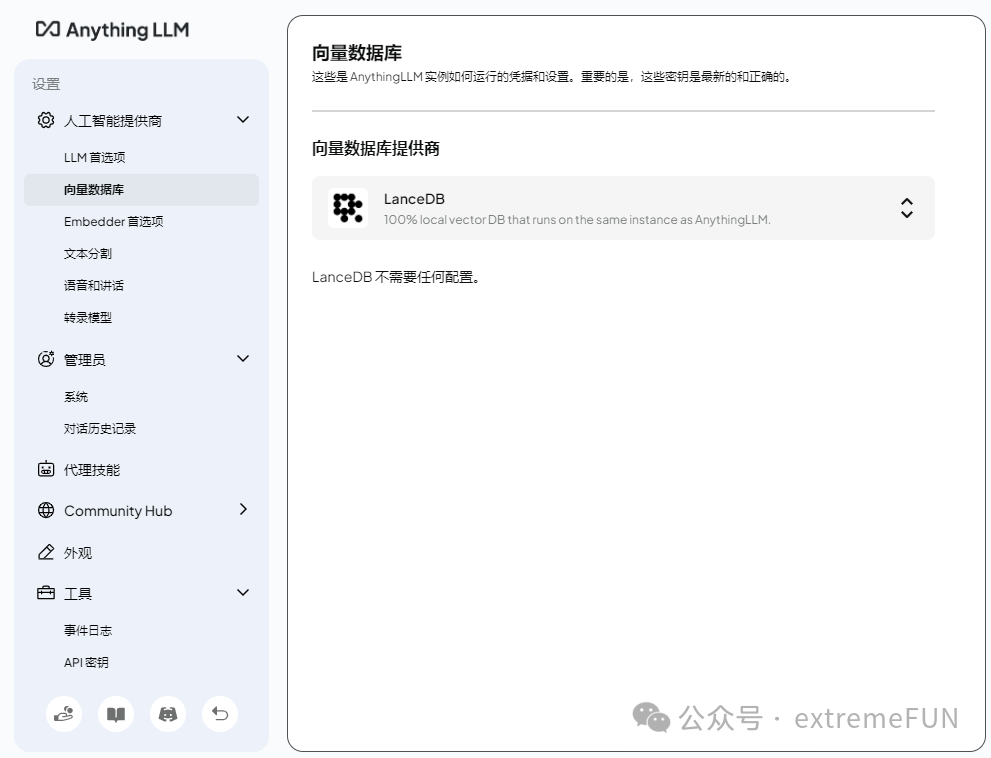The width and height of the screenshot is (991, 758).
Task: Click the pencil icon for 外观
Action: [46, 552]
